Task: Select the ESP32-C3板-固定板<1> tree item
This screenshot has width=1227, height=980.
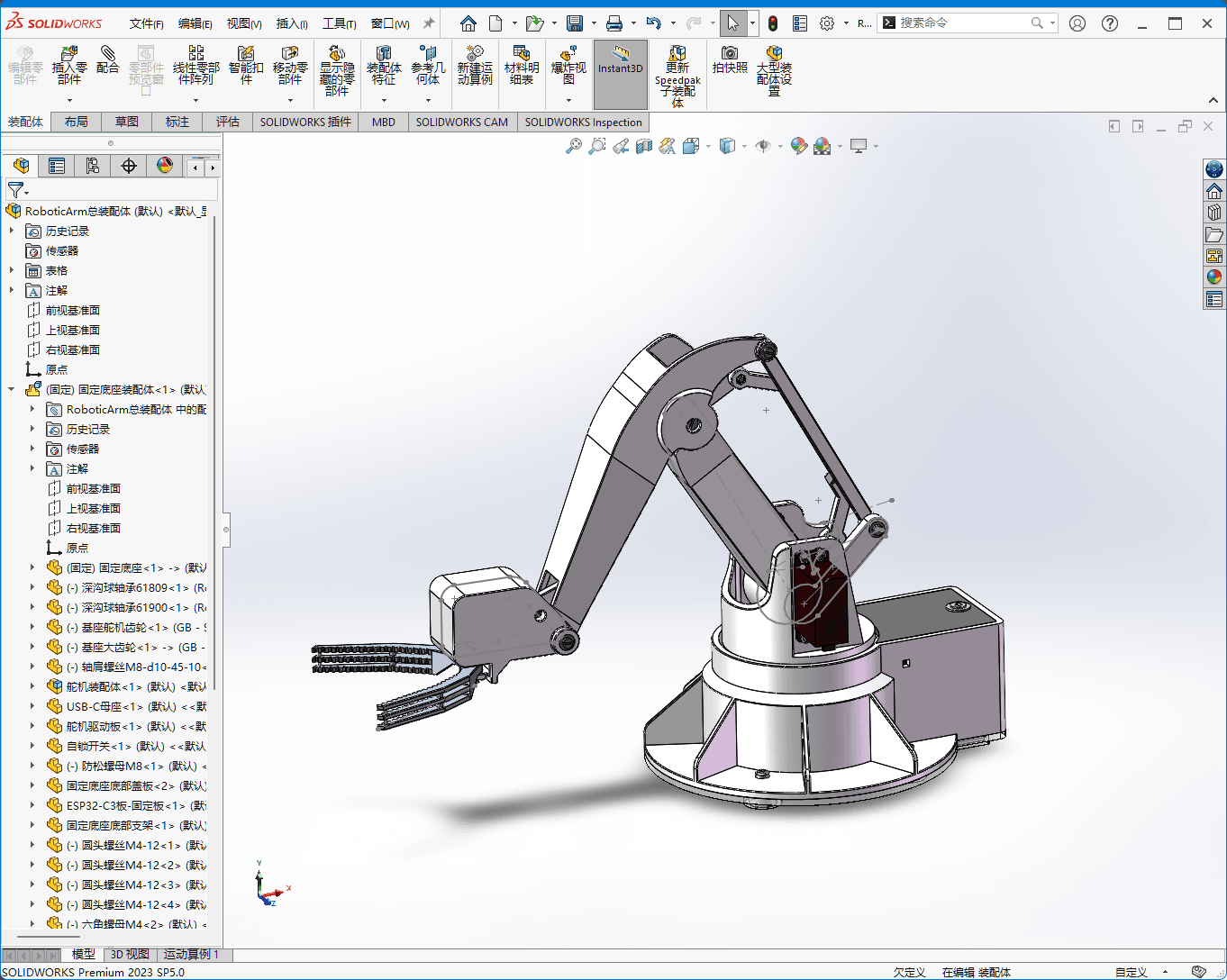Action: pos(126,805)
